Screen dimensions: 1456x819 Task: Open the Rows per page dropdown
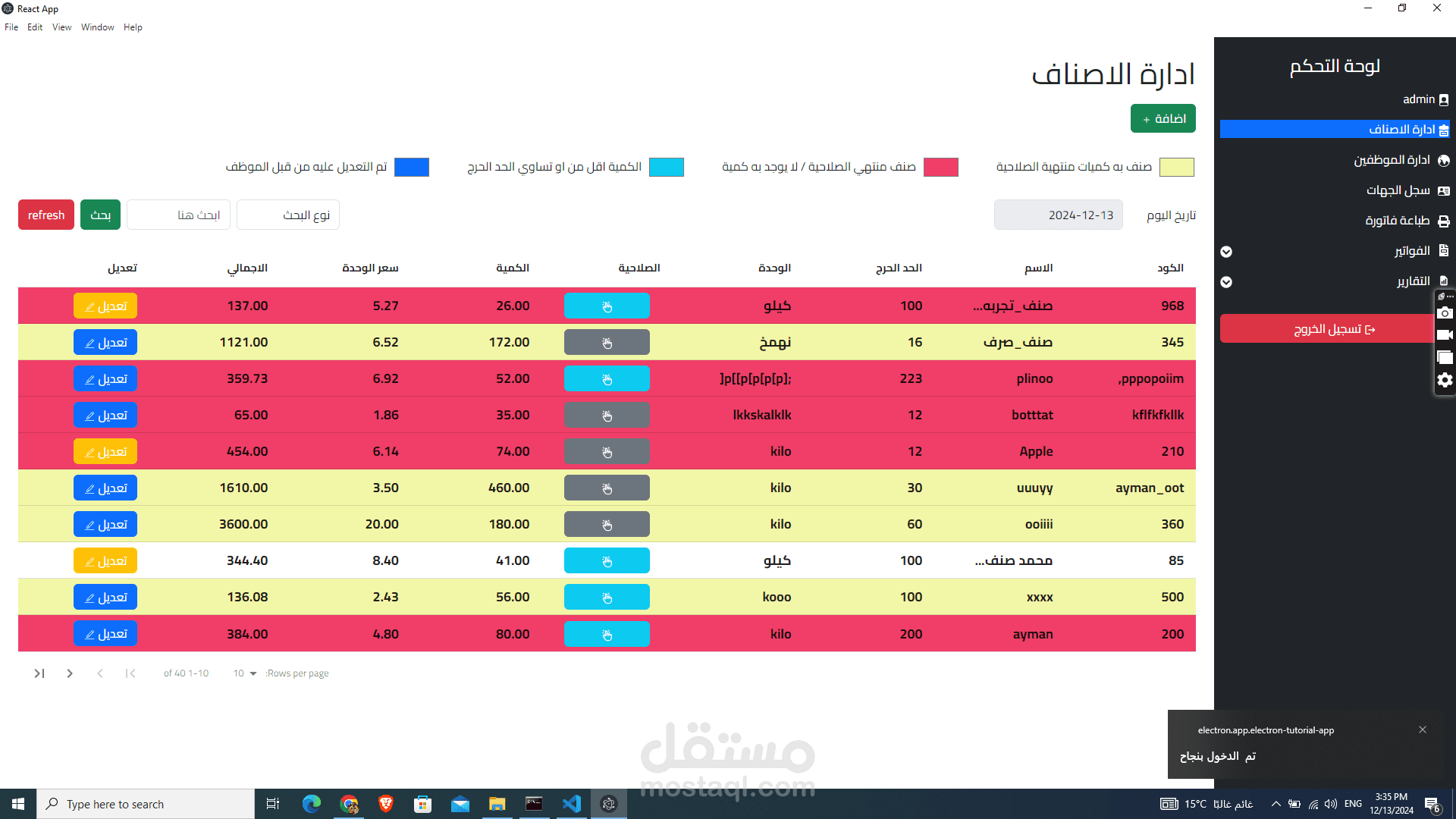tap(244, 673)
